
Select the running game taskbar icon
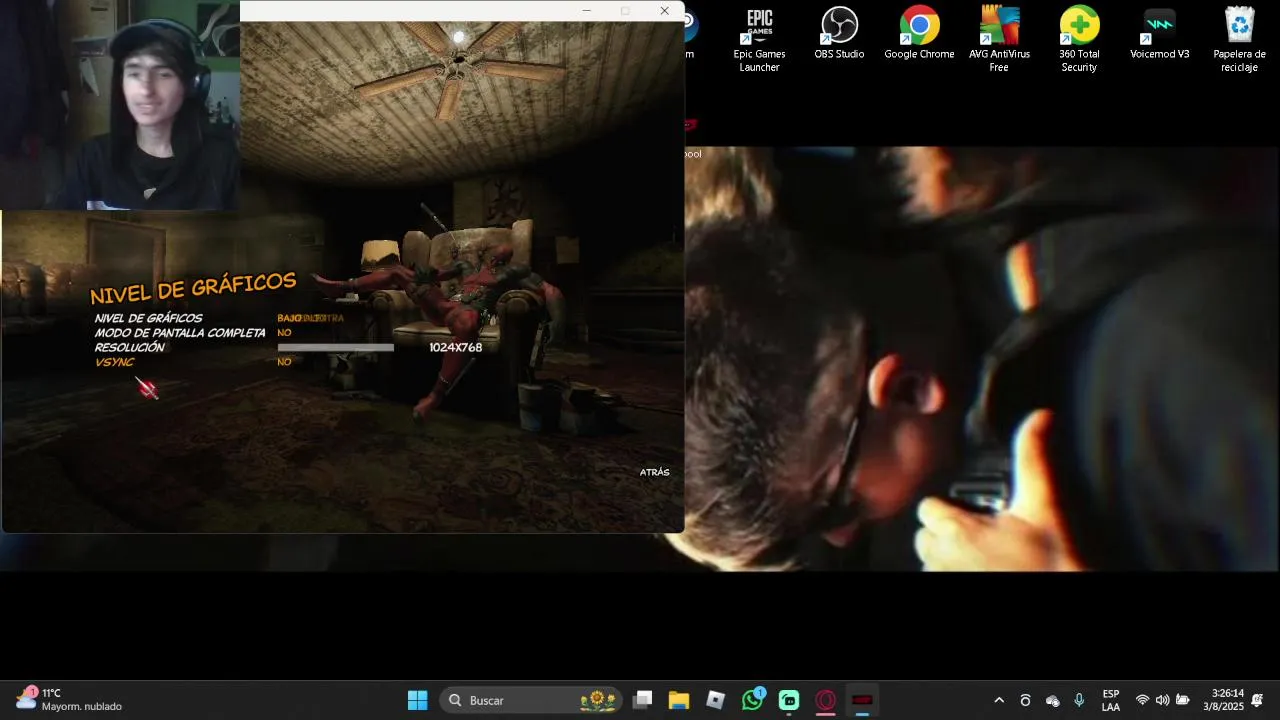tap(862, 700)
